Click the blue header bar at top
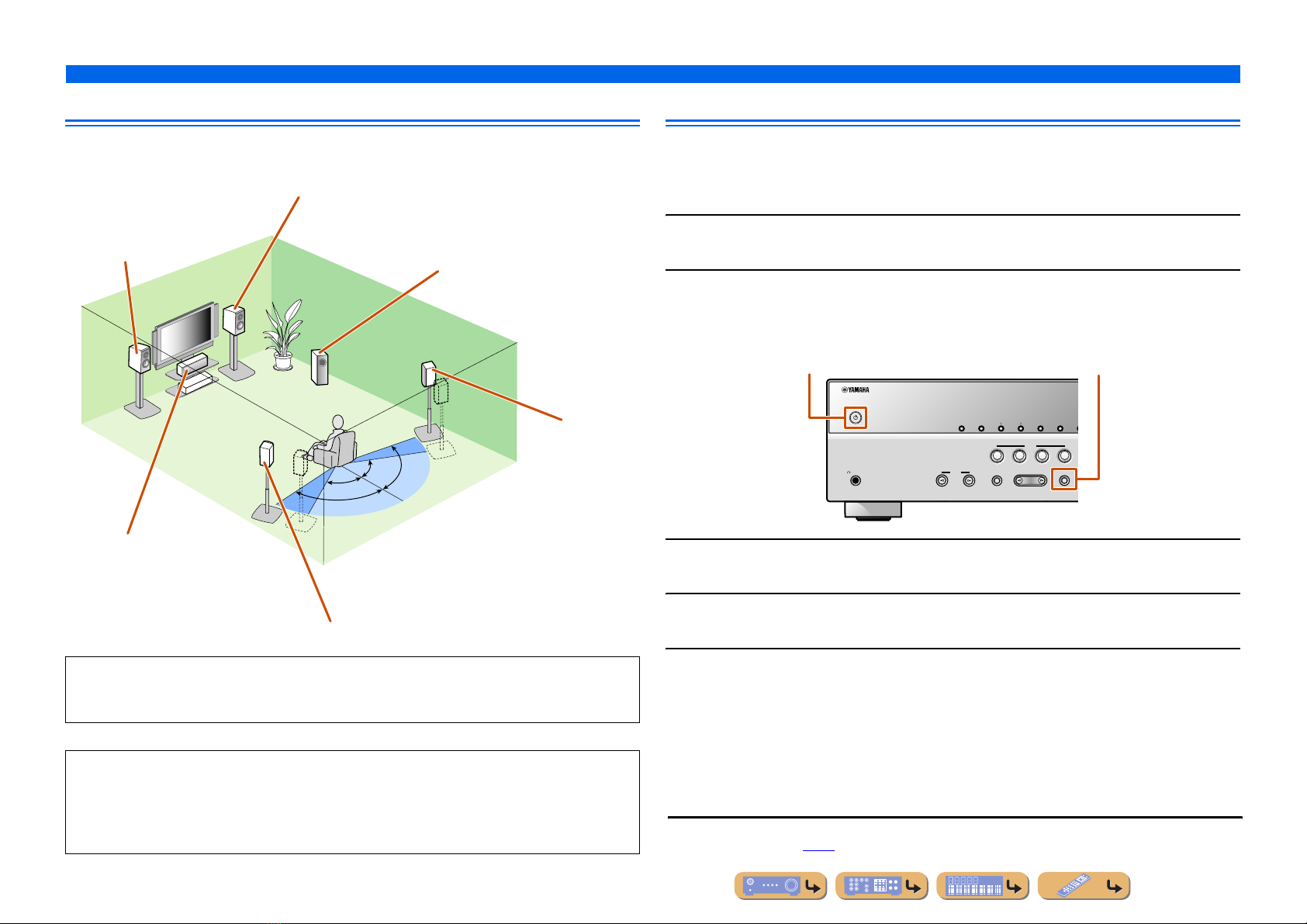 [x=653, y=74]
